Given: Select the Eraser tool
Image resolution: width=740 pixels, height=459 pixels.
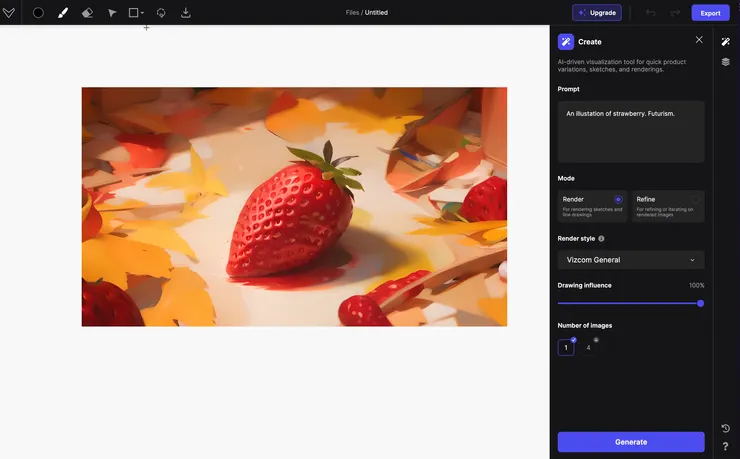Looking at the screenshot, I should point(86,13).
